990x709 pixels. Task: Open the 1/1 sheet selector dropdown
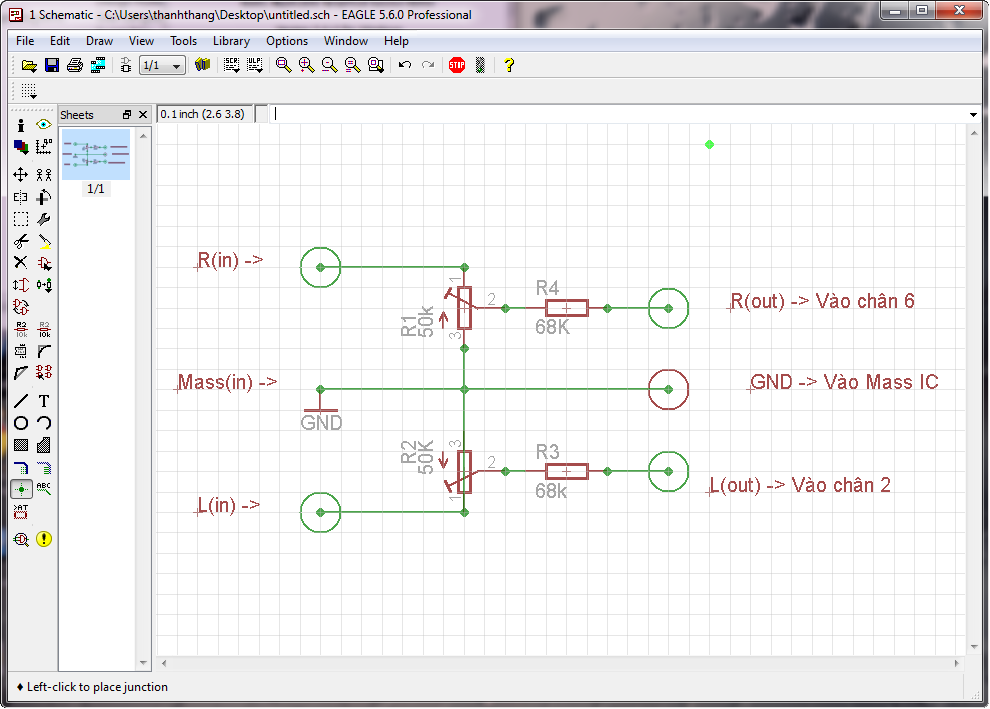[x=163, y=65]
